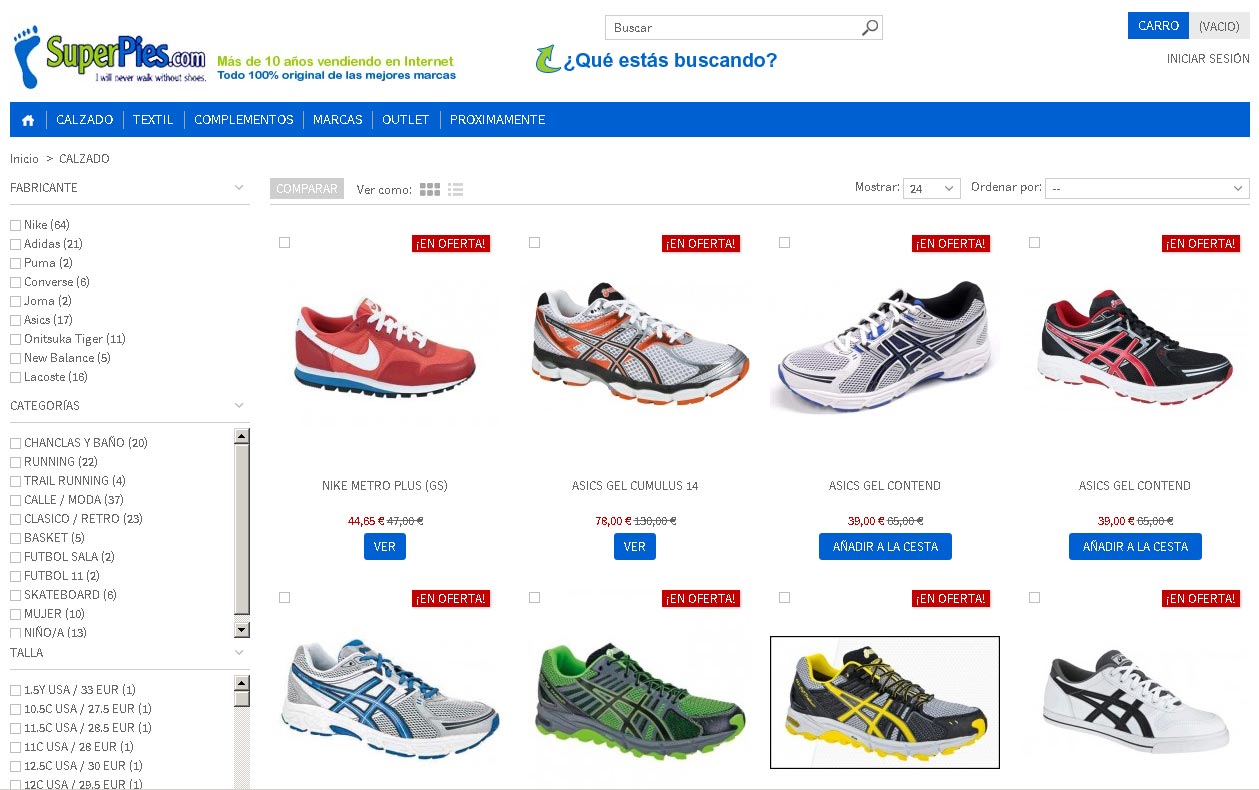1259x790 pixels.
Task: Select compare checkbox for Nike Metro Plus
Action: coord(285,243)
